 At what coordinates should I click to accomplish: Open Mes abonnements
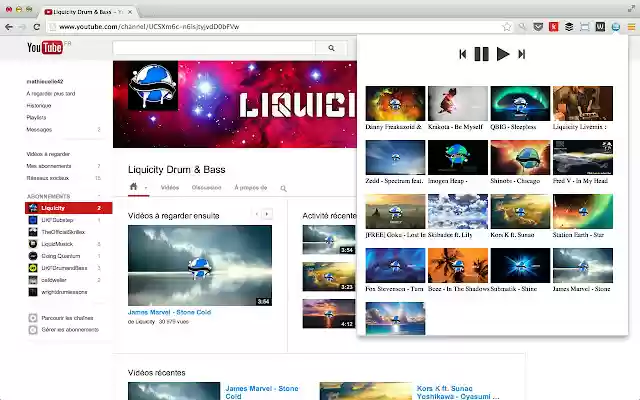click(49, 166)
